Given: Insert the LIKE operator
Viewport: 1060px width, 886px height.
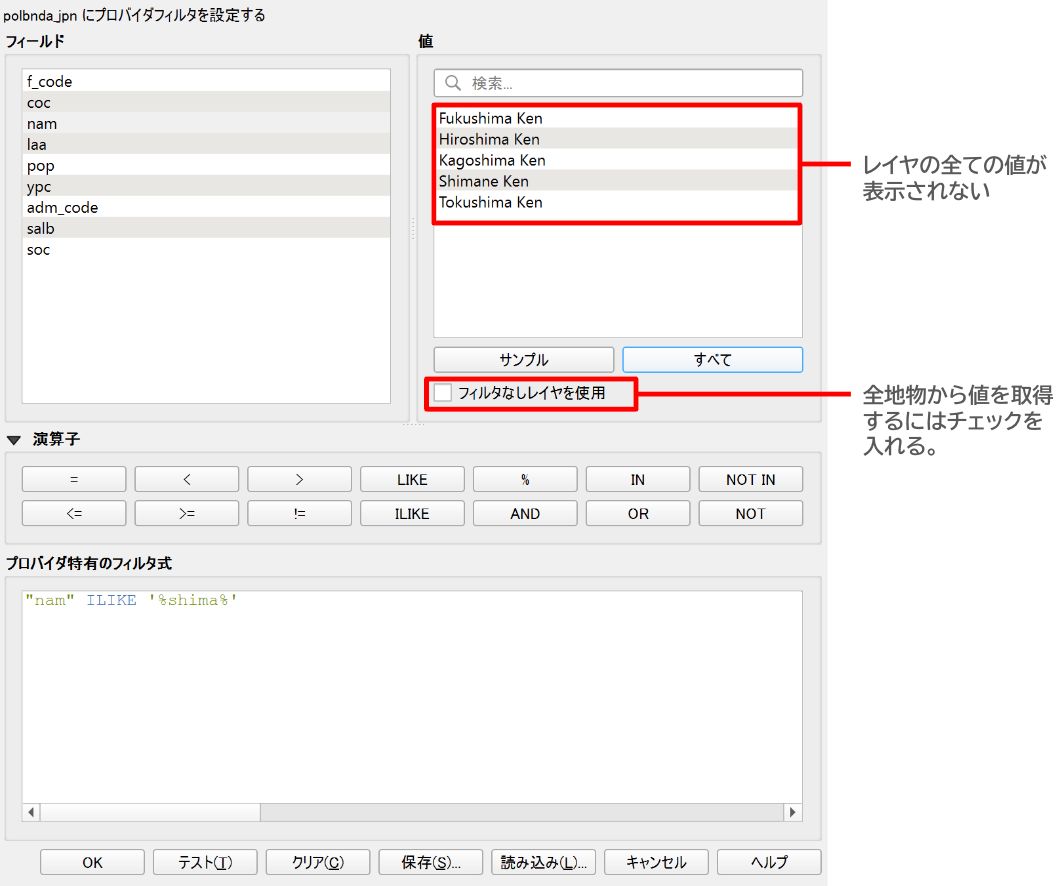Looking at the screenshot, I should tap(412, 479).
